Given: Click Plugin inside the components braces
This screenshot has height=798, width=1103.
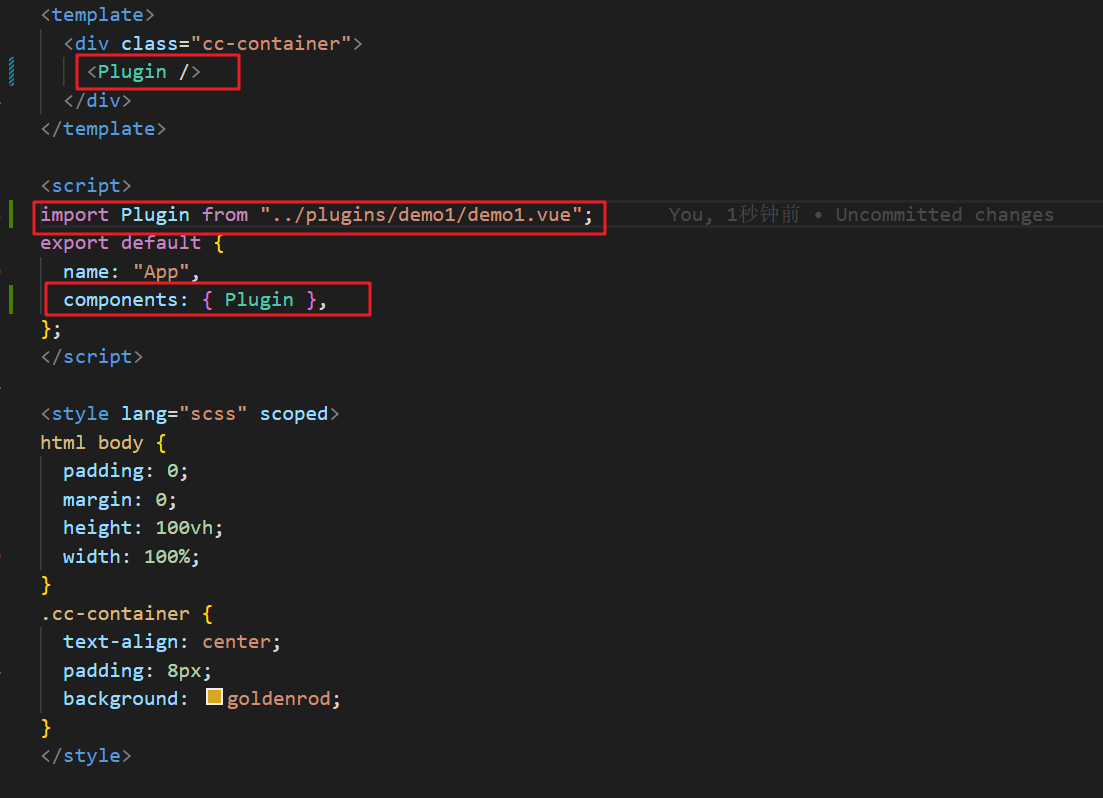Looking at the screenshot, I should [259, 300].
